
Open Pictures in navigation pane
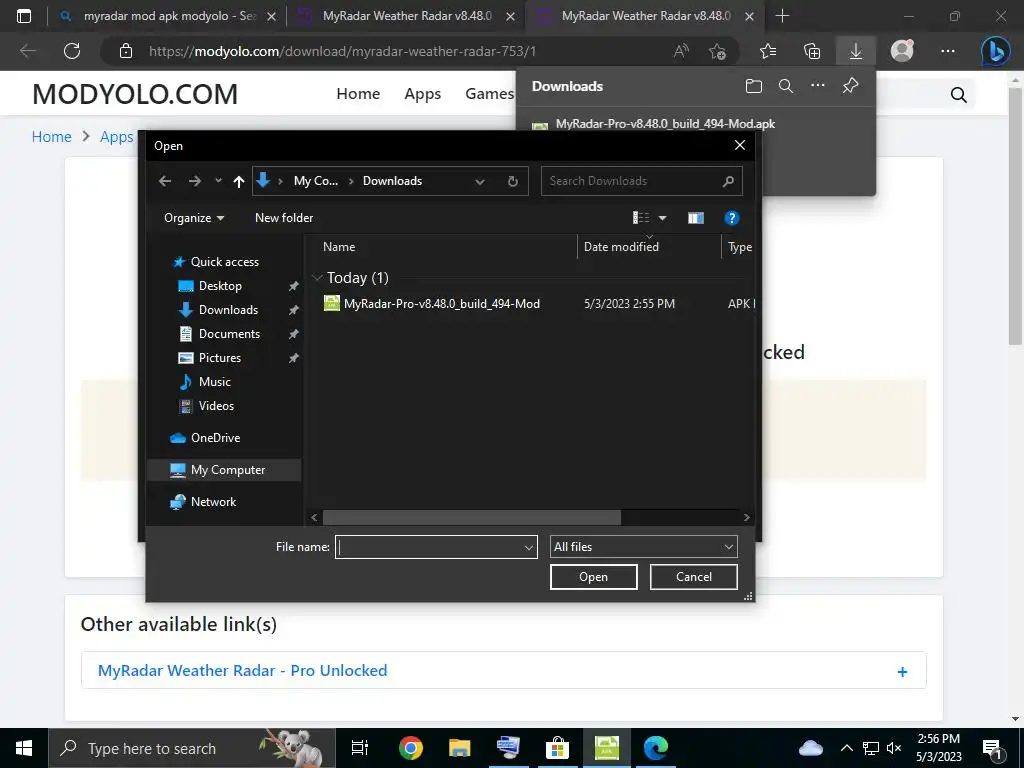219,358
